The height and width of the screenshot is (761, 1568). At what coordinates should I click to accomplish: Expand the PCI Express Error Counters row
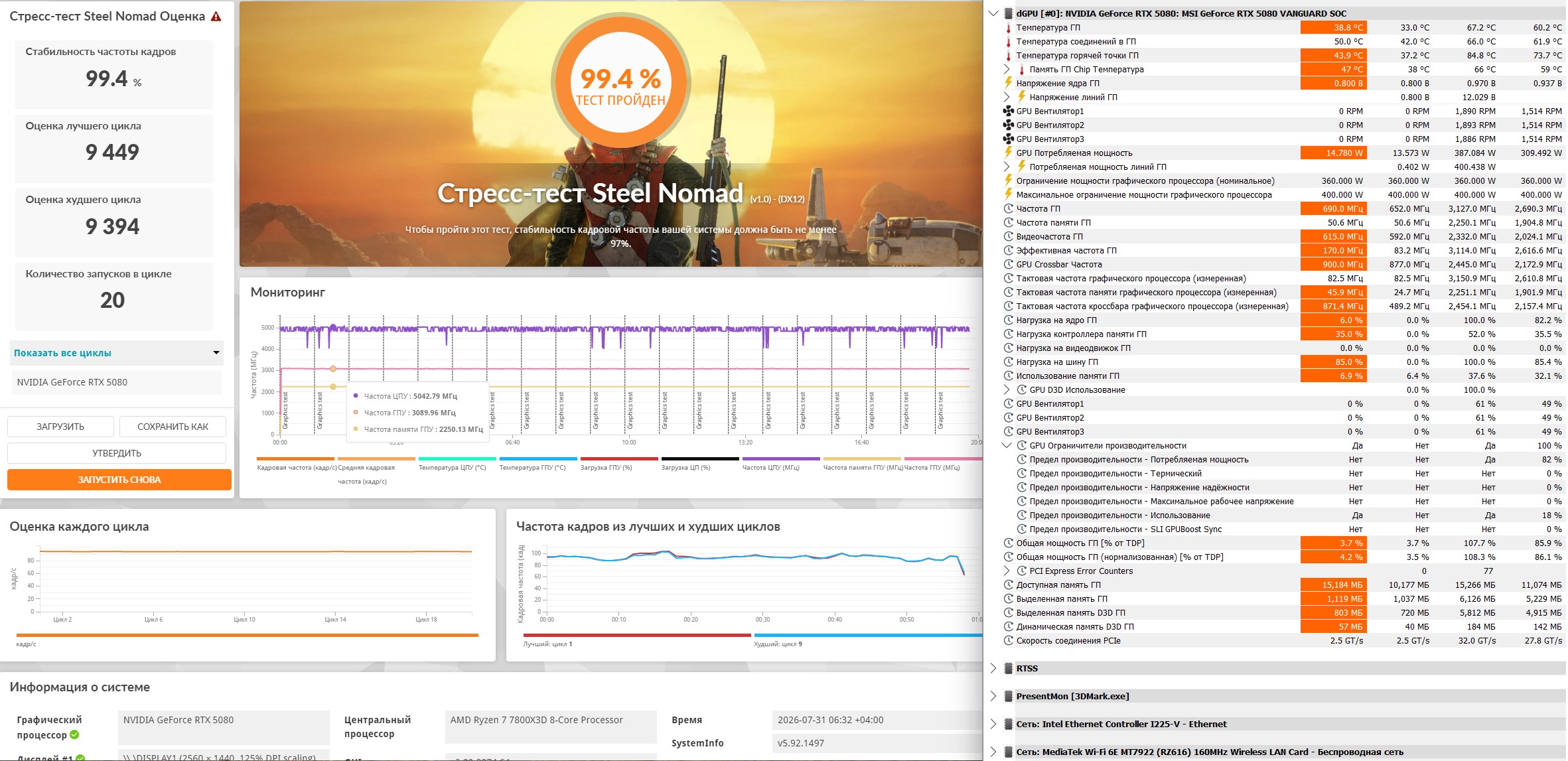click(1007, 571)
